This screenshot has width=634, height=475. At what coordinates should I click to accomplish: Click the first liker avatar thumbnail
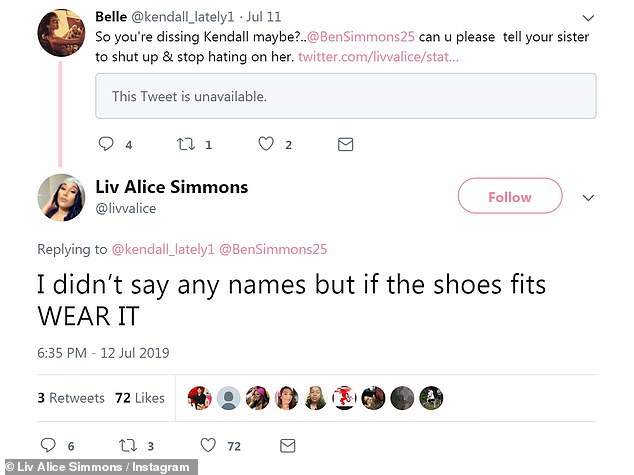[x=201, y=398]
